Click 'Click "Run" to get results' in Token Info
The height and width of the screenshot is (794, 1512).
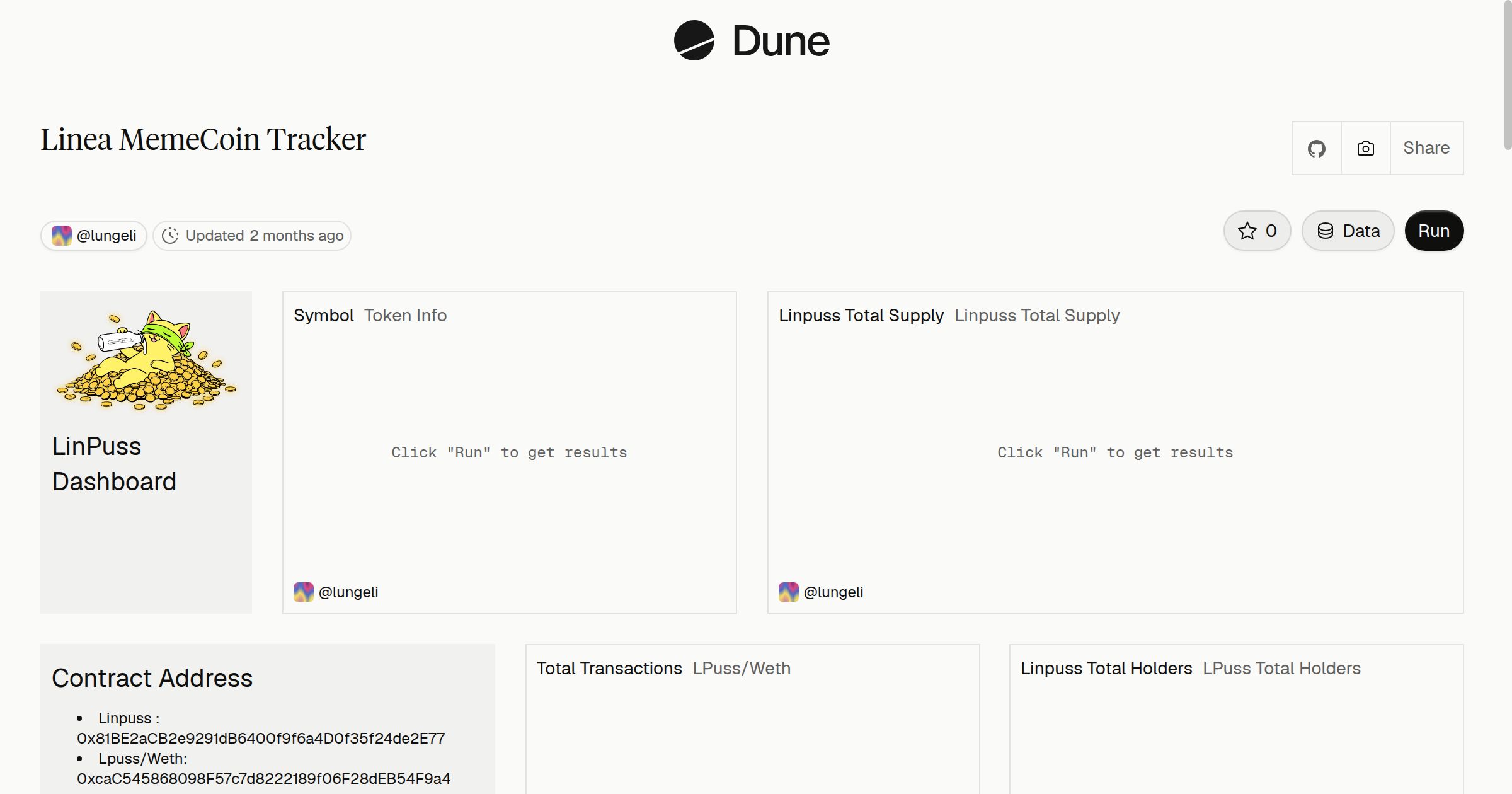click(509, 452)
